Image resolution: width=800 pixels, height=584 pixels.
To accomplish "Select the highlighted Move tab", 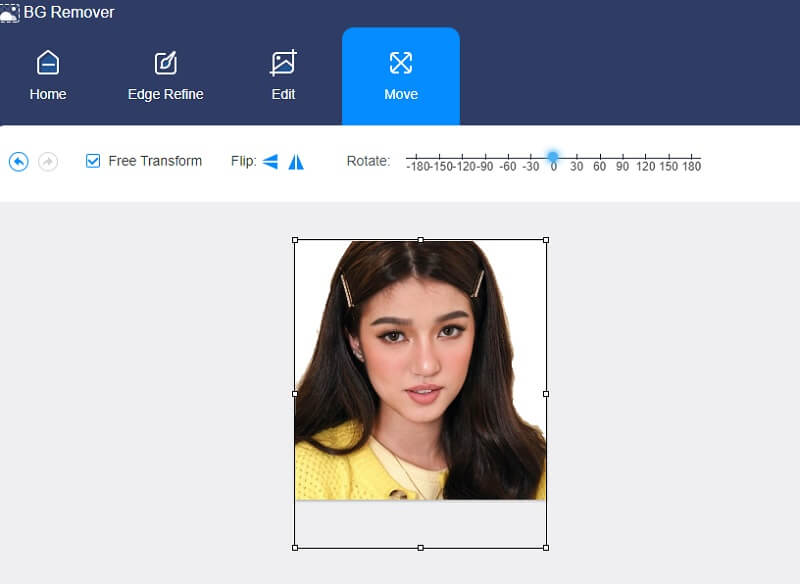I will [x=401, y=75].
